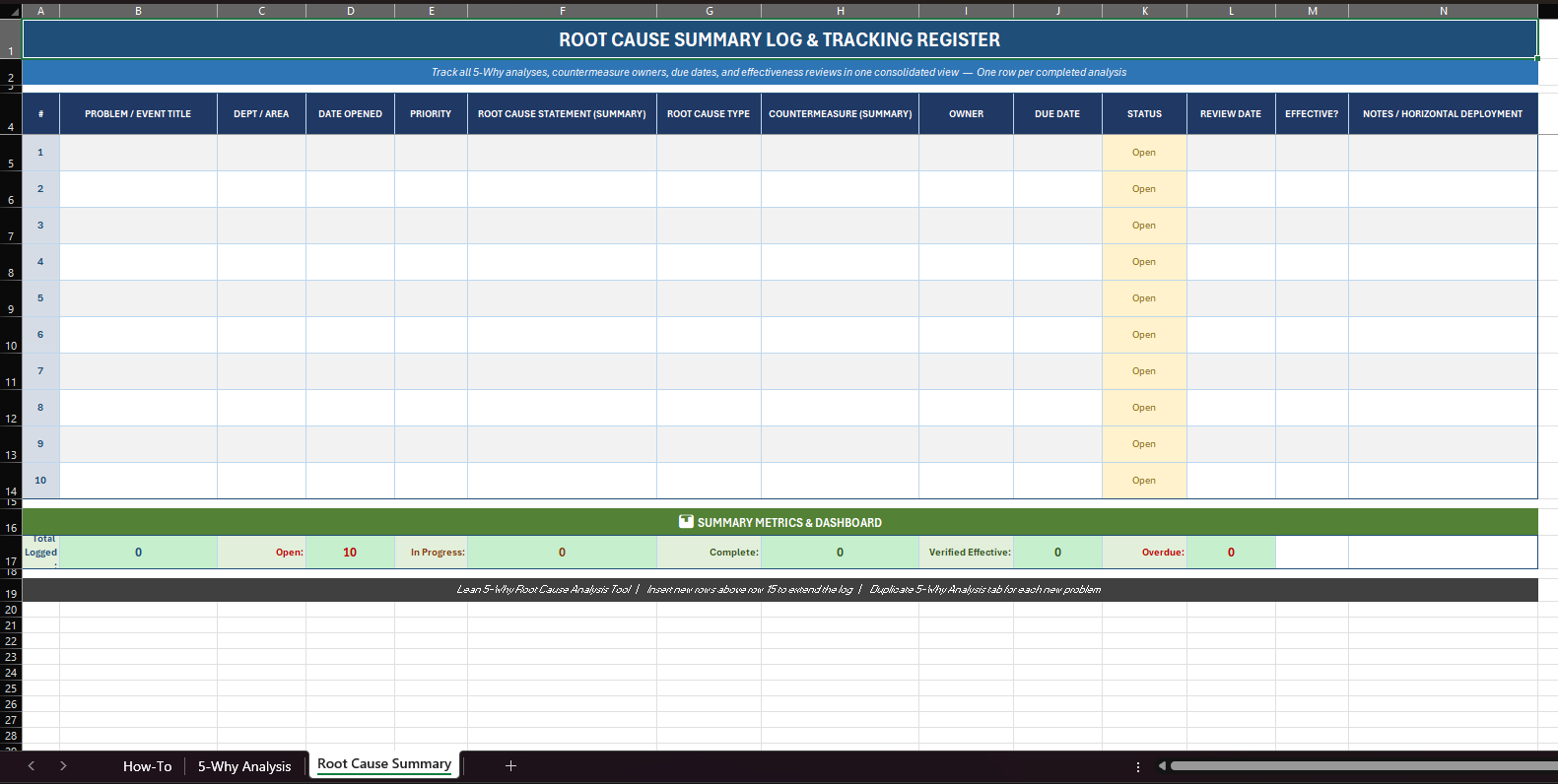Screen dimensions: 1558x784
Task: Select column N header
Action: tap(1443, 11)
